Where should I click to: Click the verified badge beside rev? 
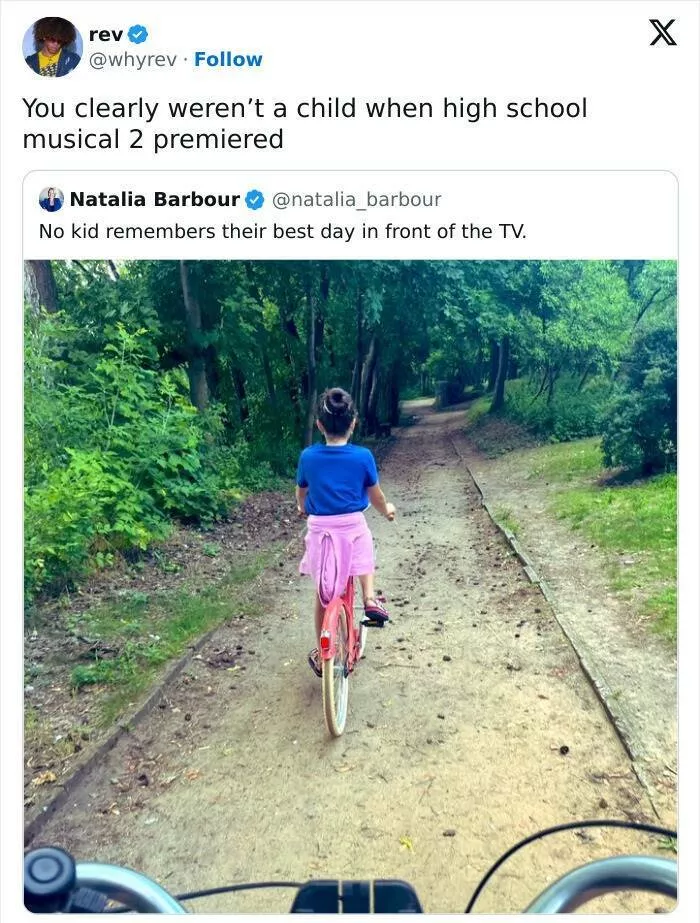coord(138,34)
